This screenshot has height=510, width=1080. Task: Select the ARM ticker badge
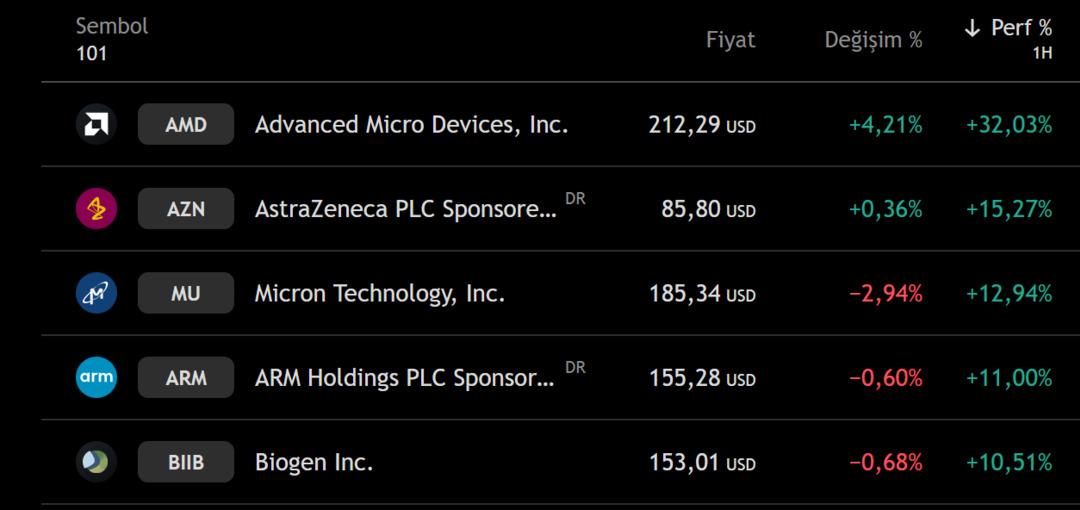coord(186,378)
